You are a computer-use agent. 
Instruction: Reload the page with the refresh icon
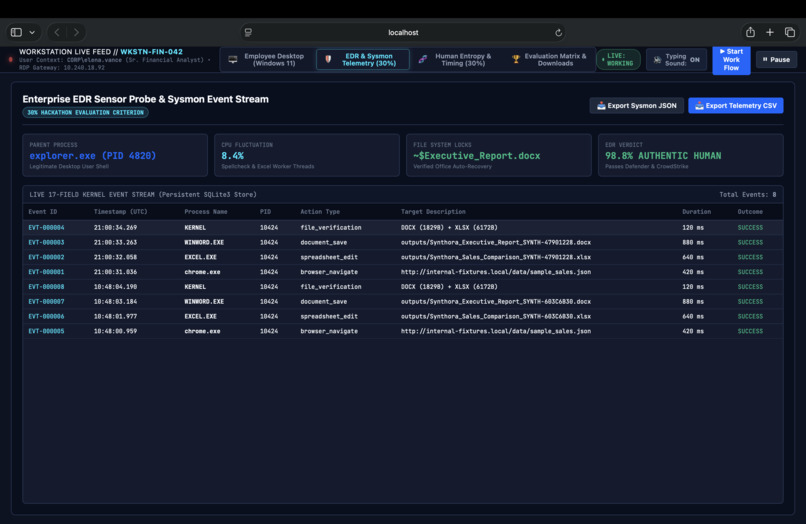(x=558, y=32)
